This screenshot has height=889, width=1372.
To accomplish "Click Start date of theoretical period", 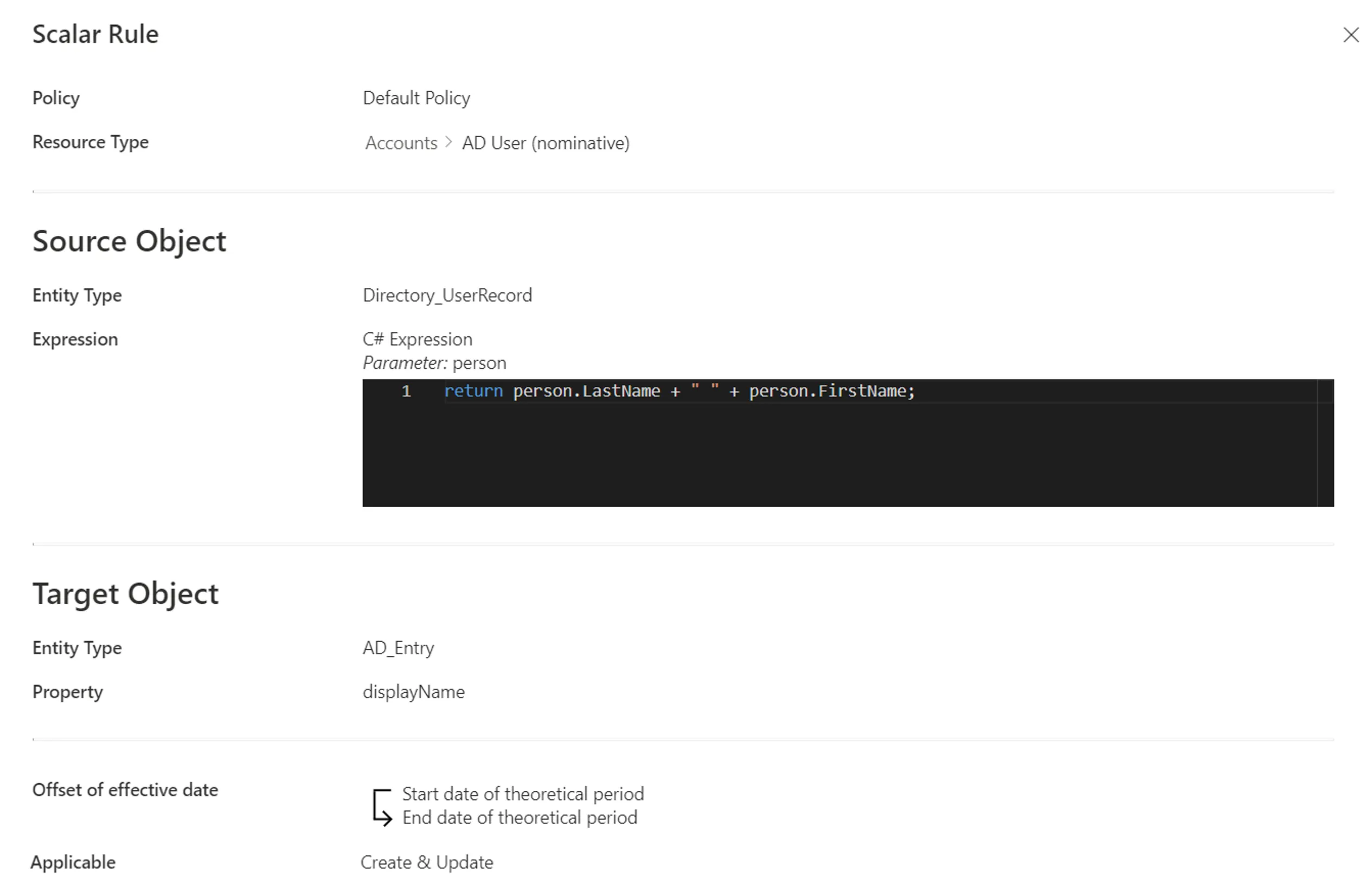I will coord(523,794).
